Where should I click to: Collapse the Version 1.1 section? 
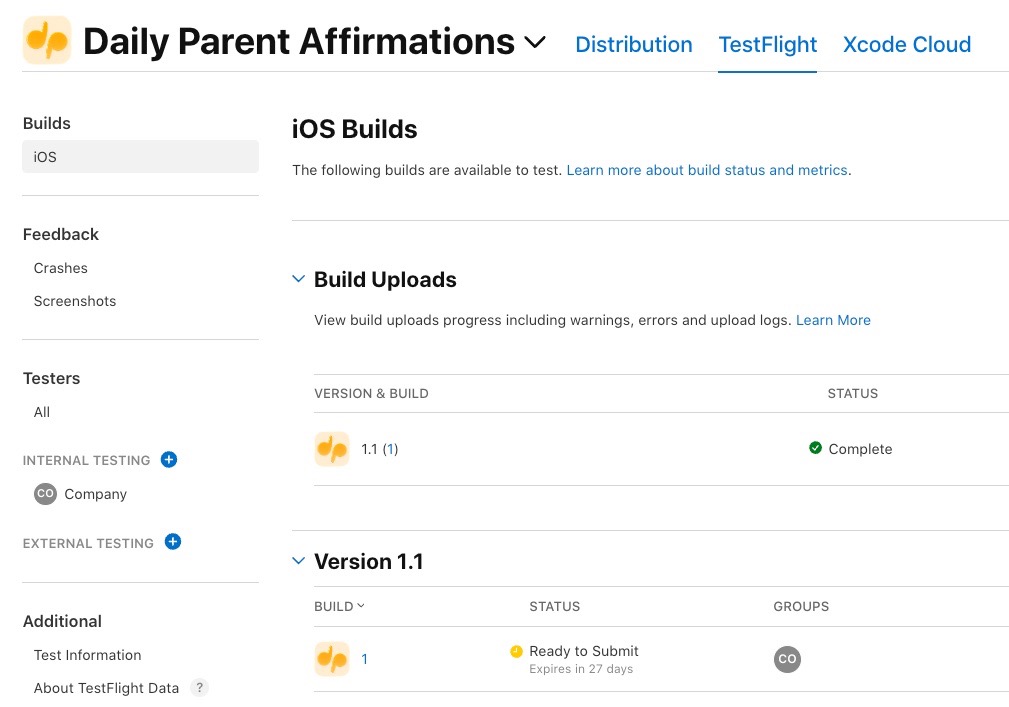point(297,560)
